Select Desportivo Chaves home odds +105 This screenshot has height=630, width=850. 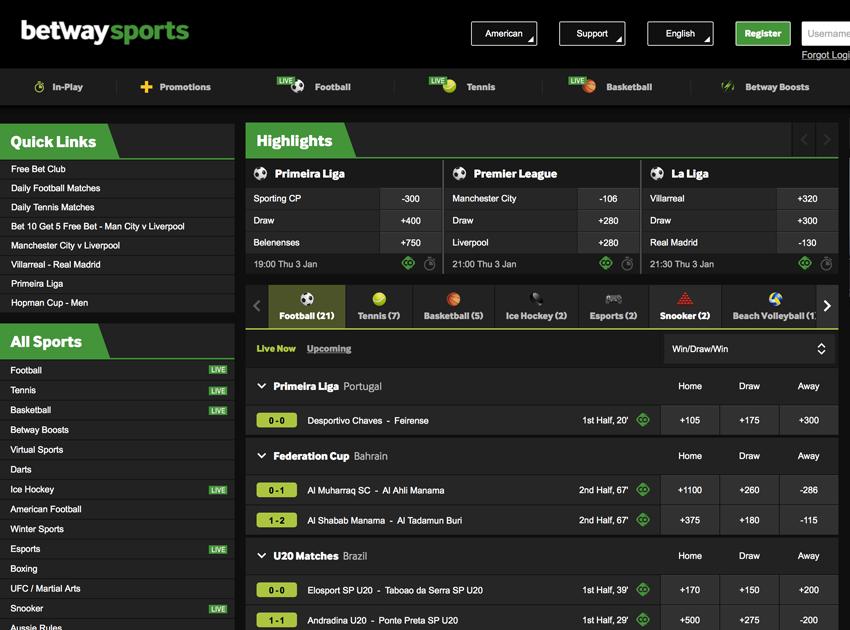click(690, 420)
